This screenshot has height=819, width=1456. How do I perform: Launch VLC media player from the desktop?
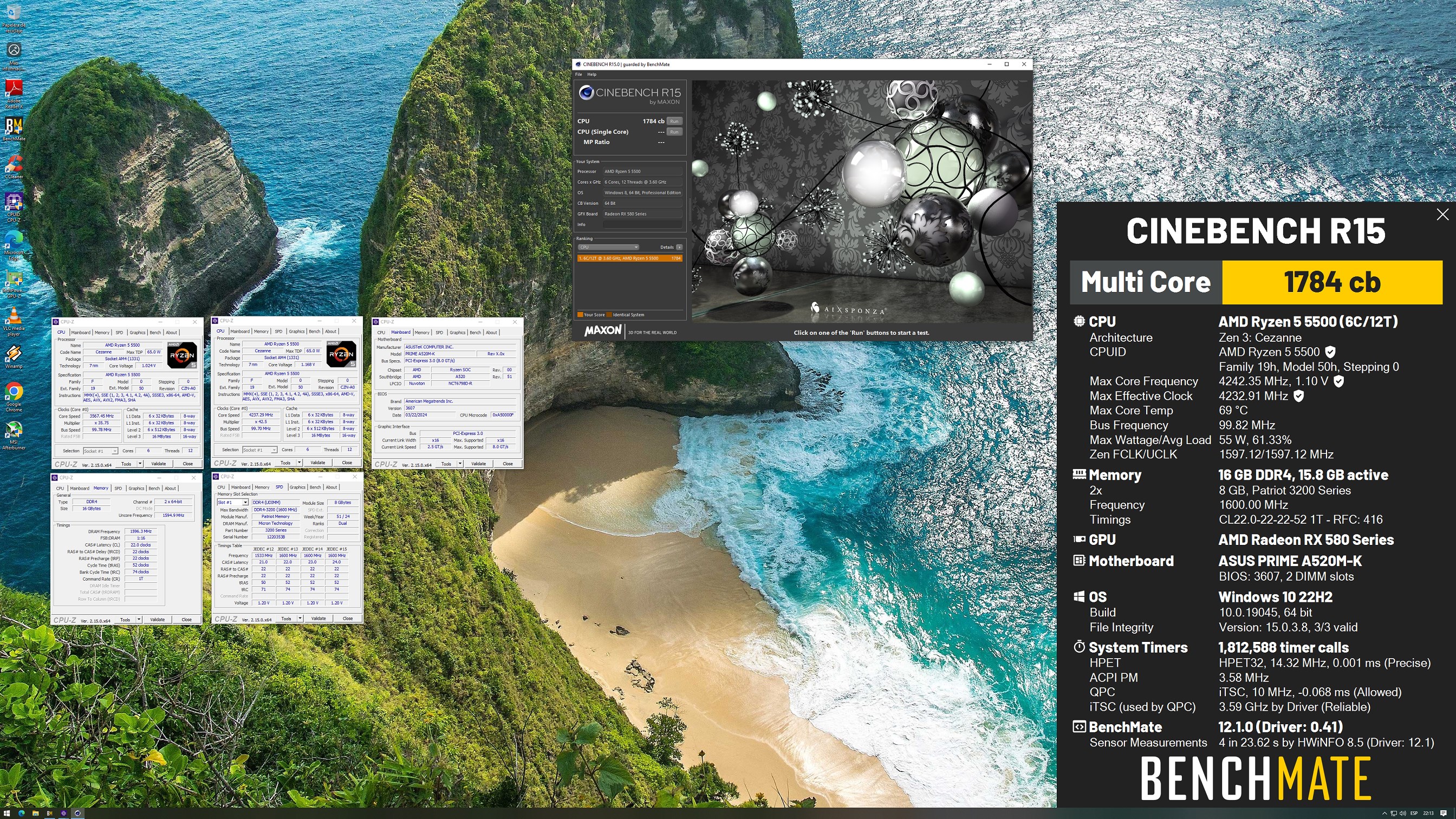[x=14, y=321]
